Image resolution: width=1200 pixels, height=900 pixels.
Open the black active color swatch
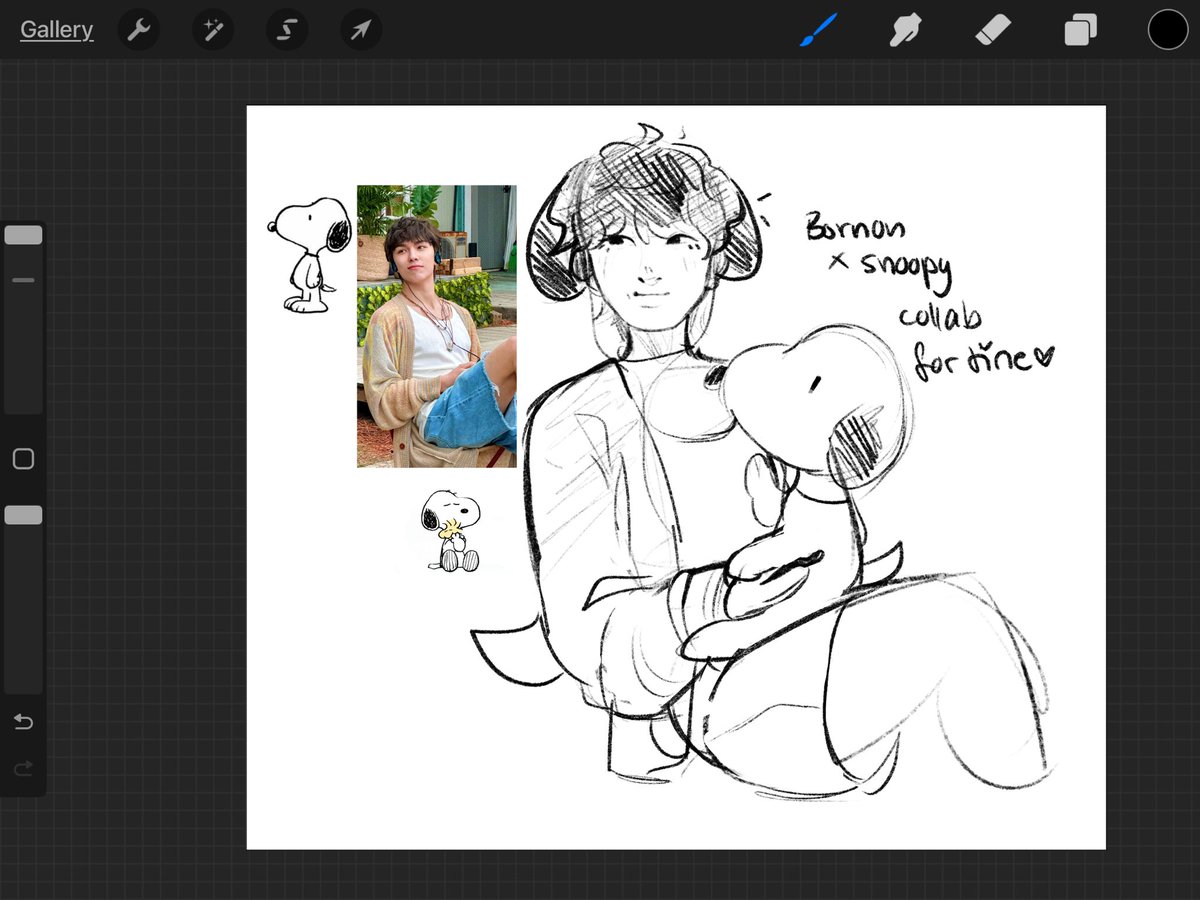[x=1167, y=30]
